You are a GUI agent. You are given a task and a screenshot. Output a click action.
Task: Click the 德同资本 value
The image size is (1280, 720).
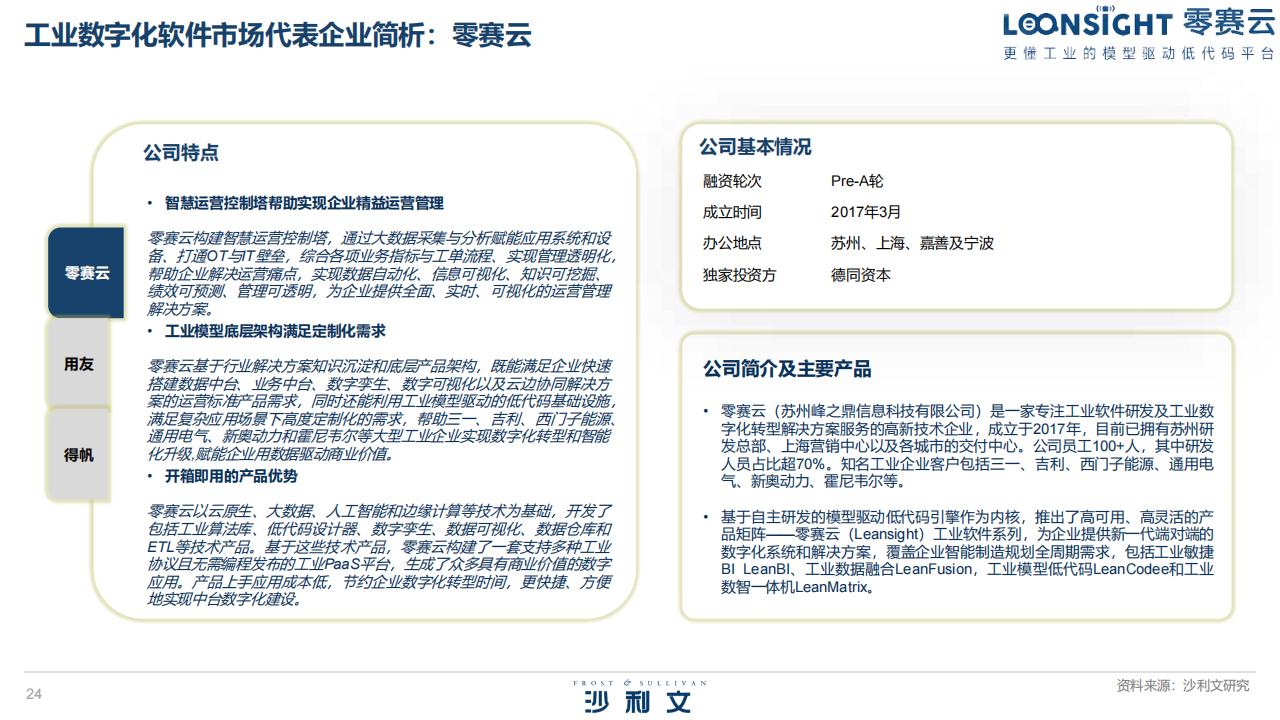[x=860, y=275]
